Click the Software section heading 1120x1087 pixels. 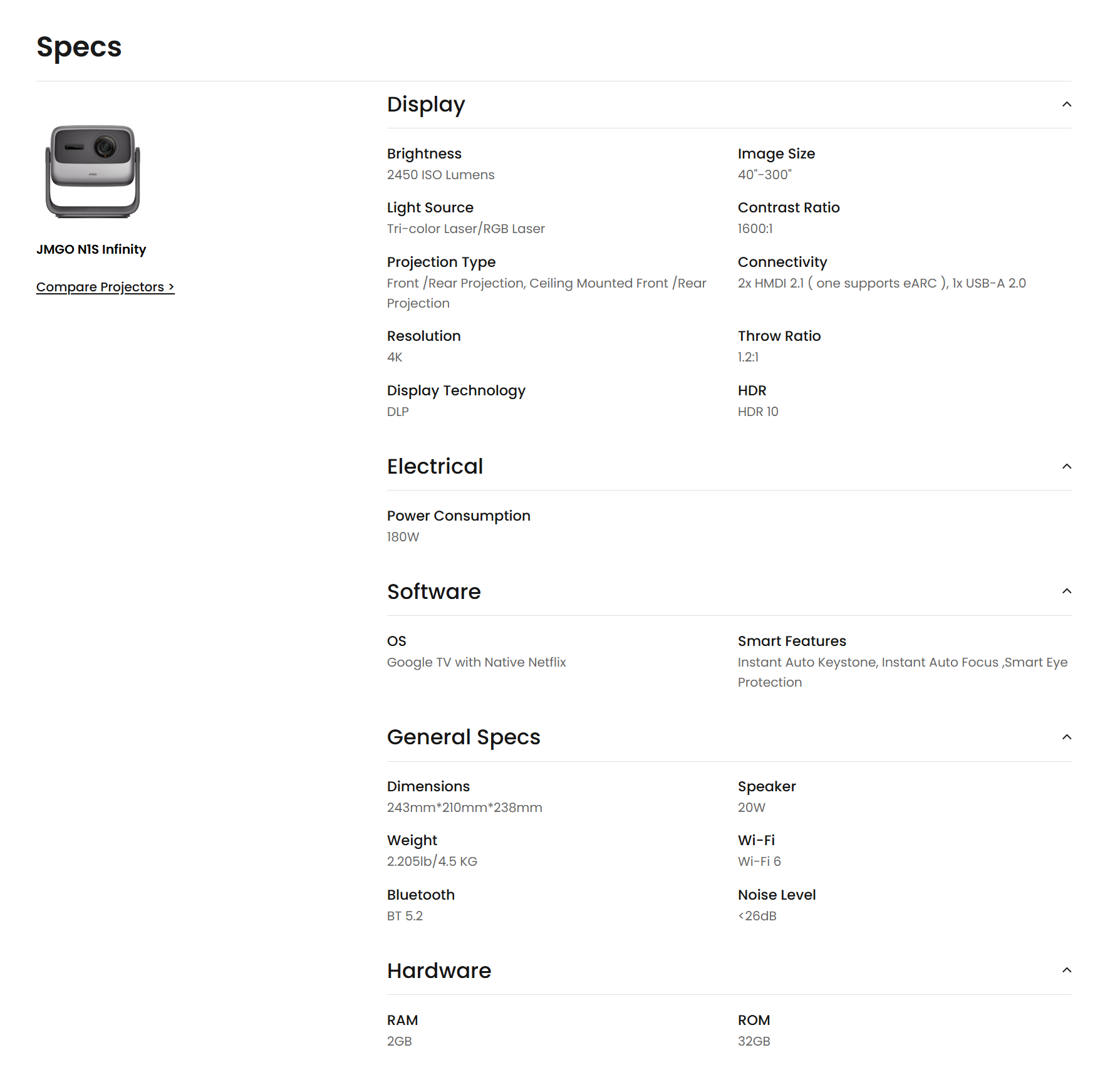click(433, 592)
